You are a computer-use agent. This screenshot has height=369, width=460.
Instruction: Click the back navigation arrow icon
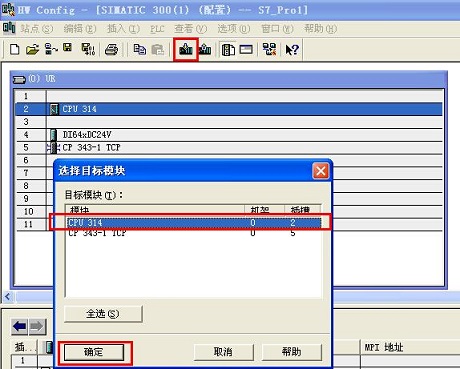pos(19,326)
